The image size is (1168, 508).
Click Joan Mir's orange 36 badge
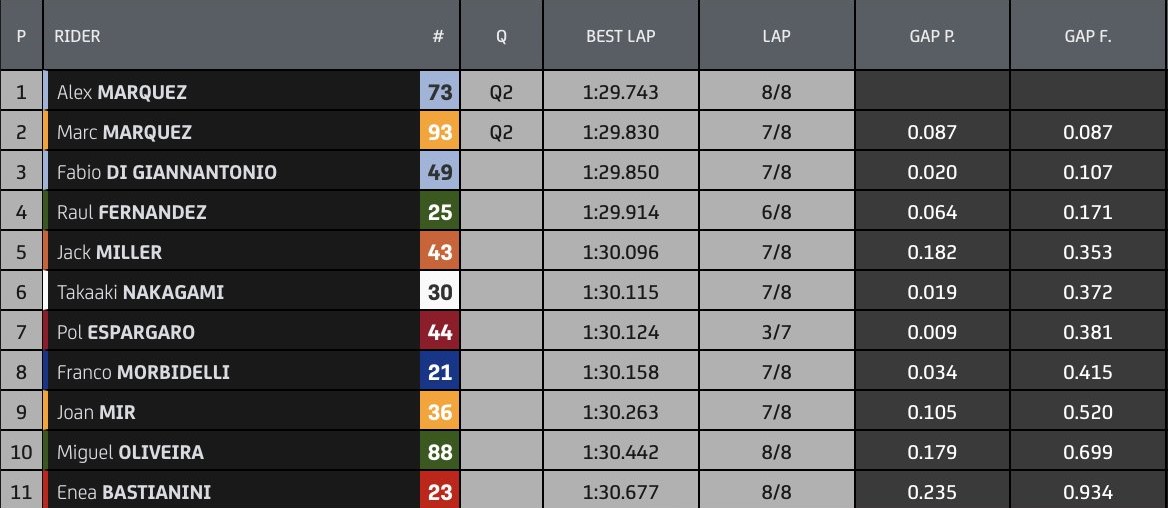tap(439, 412)
